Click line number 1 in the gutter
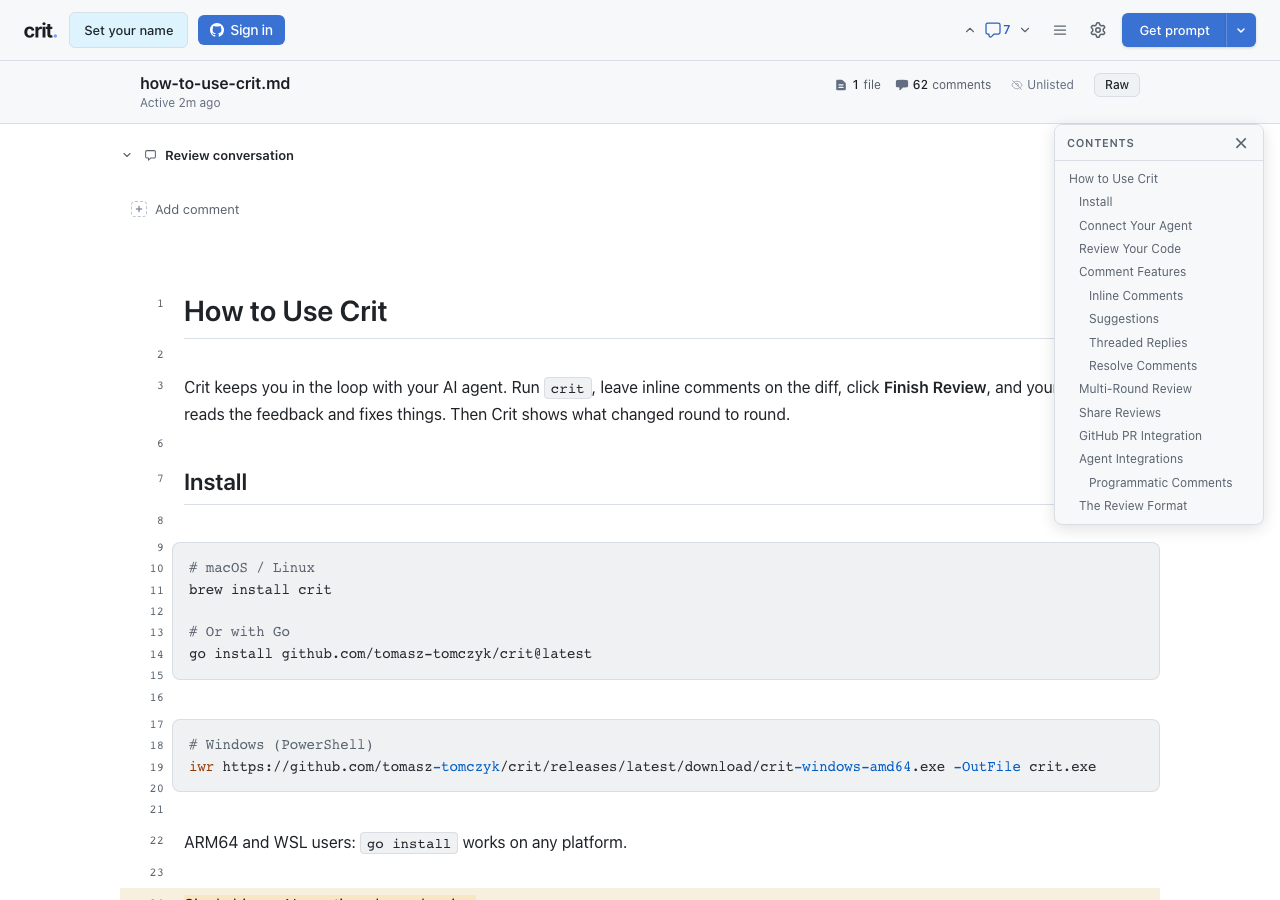Screen dimensions: 1280x900 (x=160, y=303)
